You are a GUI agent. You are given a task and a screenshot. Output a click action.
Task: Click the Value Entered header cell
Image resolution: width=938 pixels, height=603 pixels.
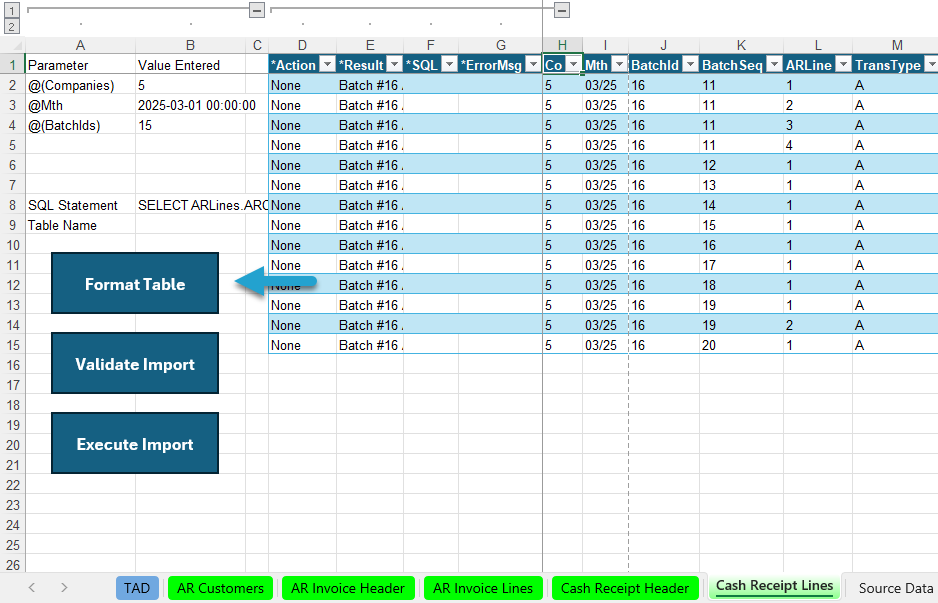(x=190, y=65)
